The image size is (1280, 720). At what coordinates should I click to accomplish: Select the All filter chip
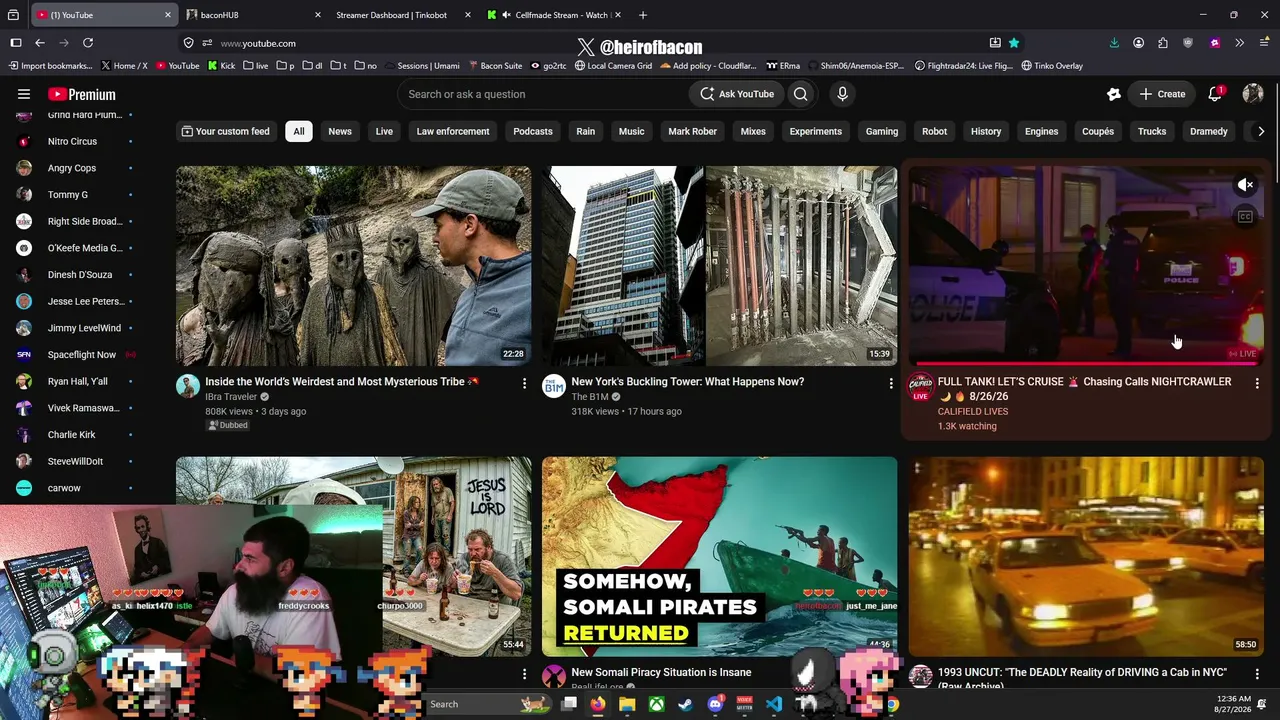click(298, 131)
